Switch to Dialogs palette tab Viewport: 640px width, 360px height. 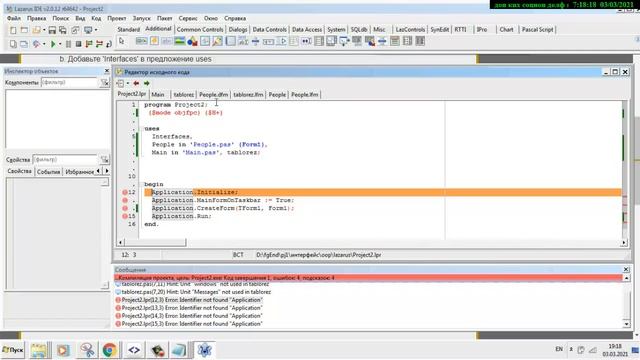tap(238, 29)
